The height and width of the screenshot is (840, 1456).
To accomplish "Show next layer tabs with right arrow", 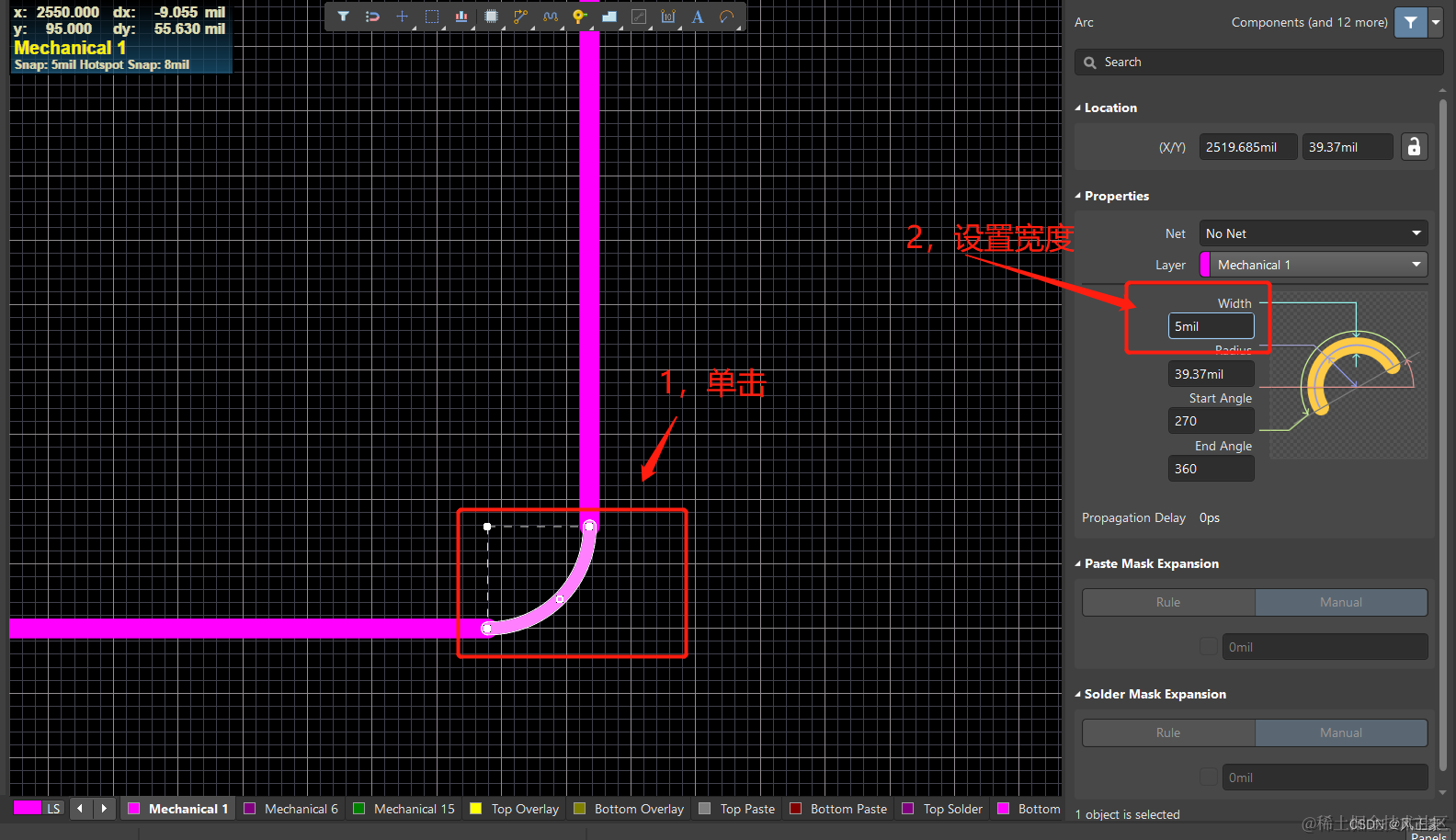I will (104, 809).
